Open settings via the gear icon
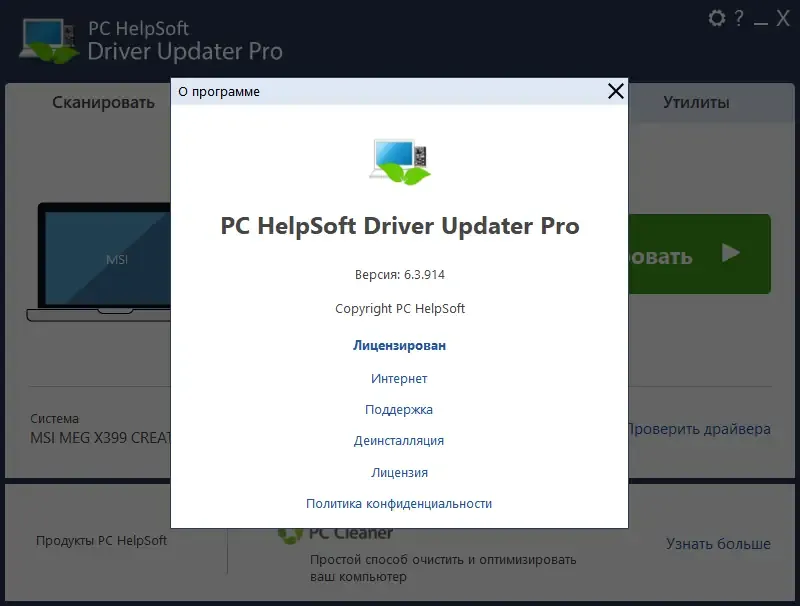The image size is (800, 606). tap(717, 18)
